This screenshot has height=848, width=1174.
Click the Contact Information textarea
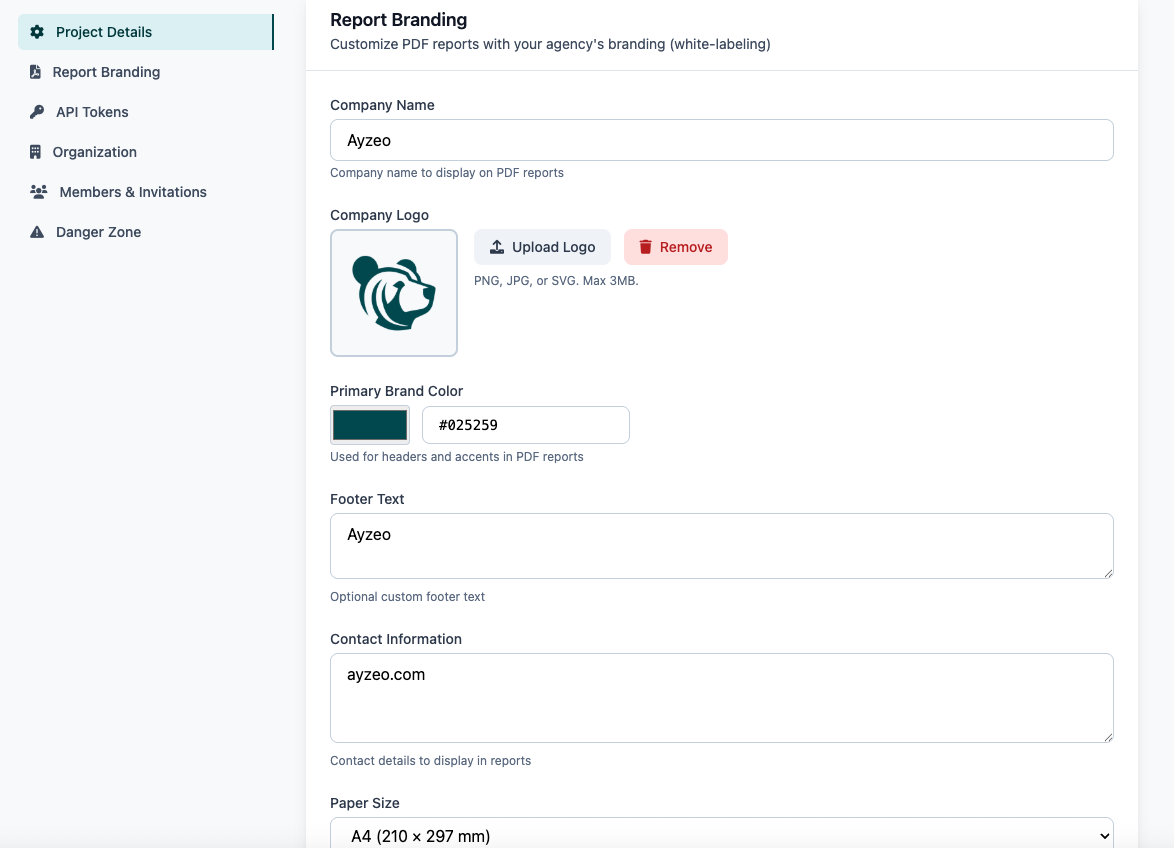click(x=721, y=698)
